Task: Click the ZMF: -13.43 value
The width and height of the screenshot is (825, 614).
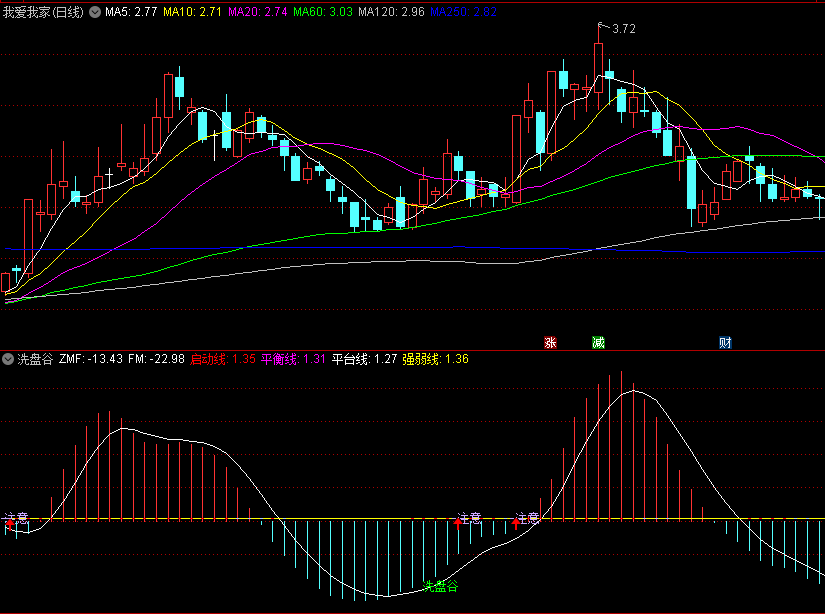Action: pyautogui.click(x=90, y=359)
